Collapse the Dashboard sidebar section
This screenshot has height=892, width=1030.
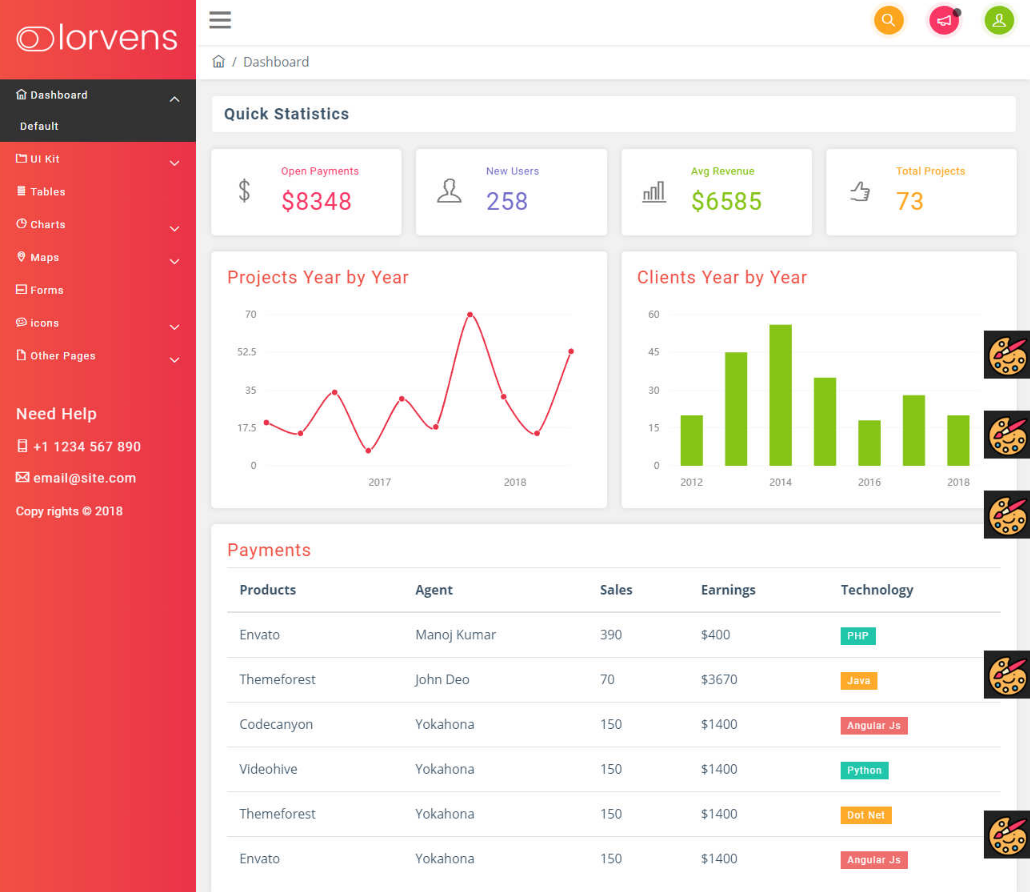174,99
